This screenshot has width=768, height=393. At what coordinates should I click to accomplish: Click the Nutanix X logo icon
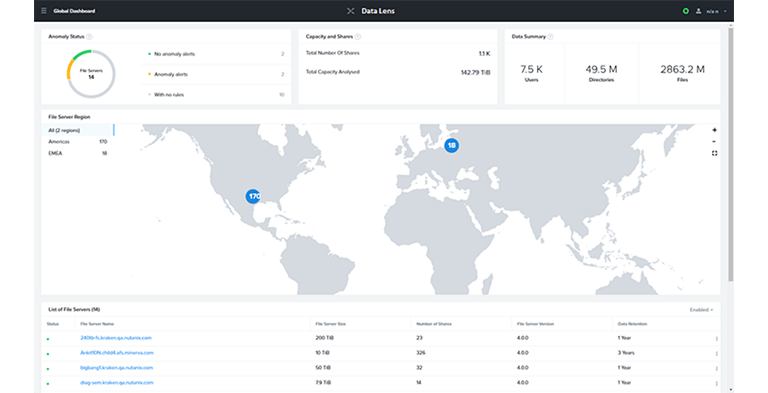(x=351, y=11)
